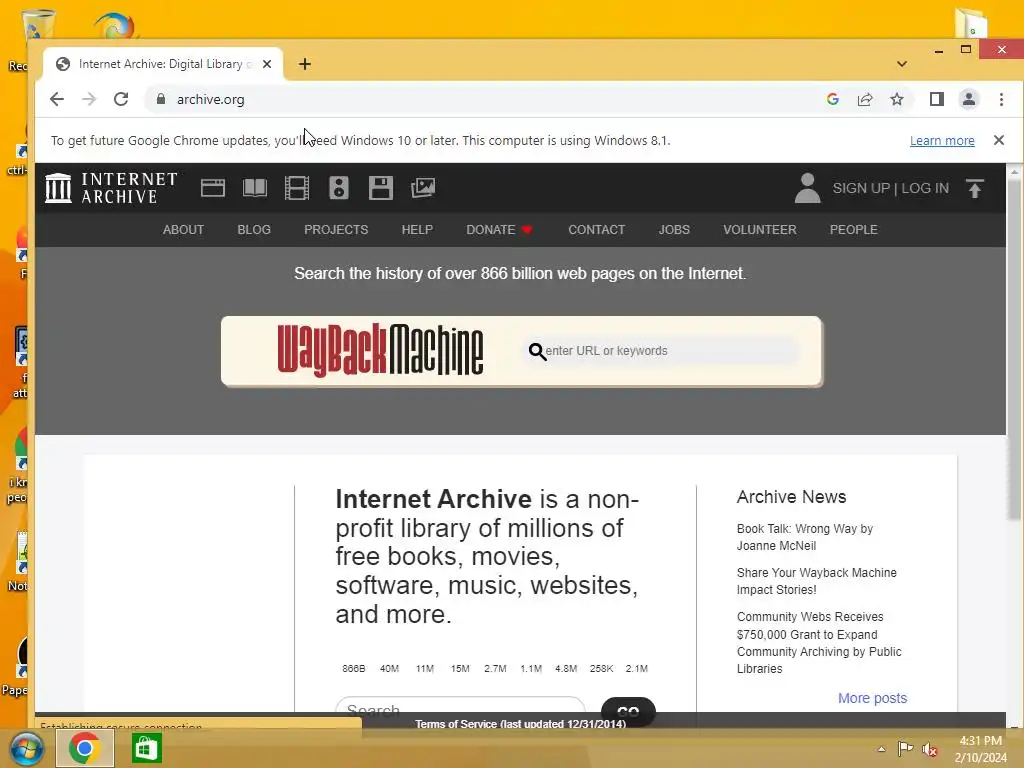Click the 11M count label
Image resolution: width=1024 pixels, height=768 pixels.
click(x=424, y=669)
